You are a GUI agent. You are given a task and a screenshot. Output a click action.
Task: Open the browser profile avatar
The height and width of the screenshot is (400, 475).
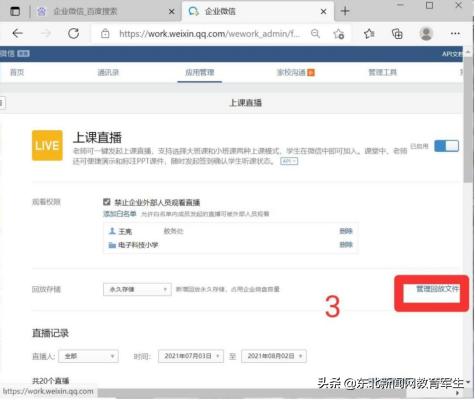click(426, 33)
